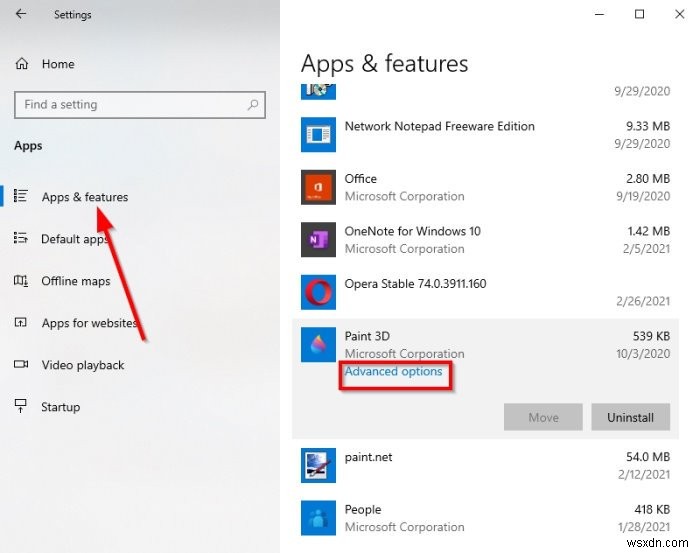Click the search magnifier icon
The width and height of the screenshot is (700, 553).
253,105
